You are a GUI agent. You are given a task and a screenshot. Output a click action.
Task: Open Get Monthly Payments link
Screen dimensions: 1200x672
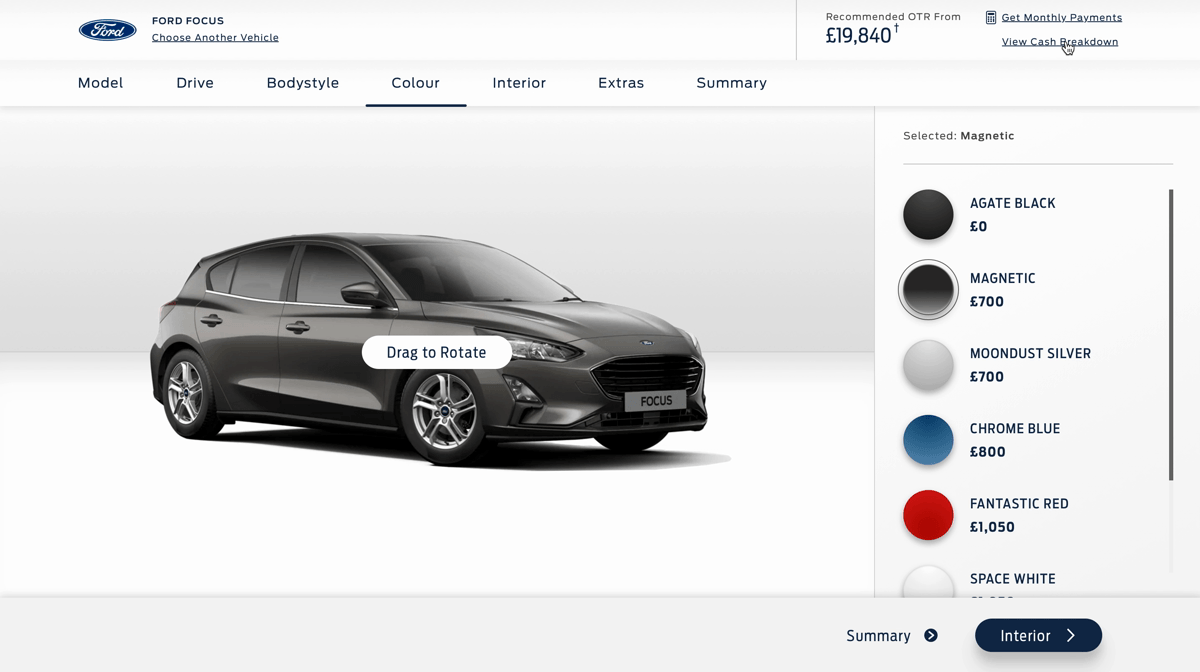coord(1062,17)
